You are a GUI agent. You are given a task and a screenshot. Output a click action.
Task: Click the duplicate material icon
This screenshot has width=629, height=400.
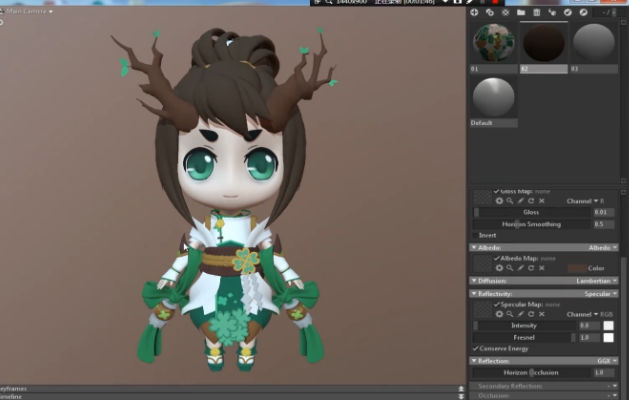click(490, 12)
